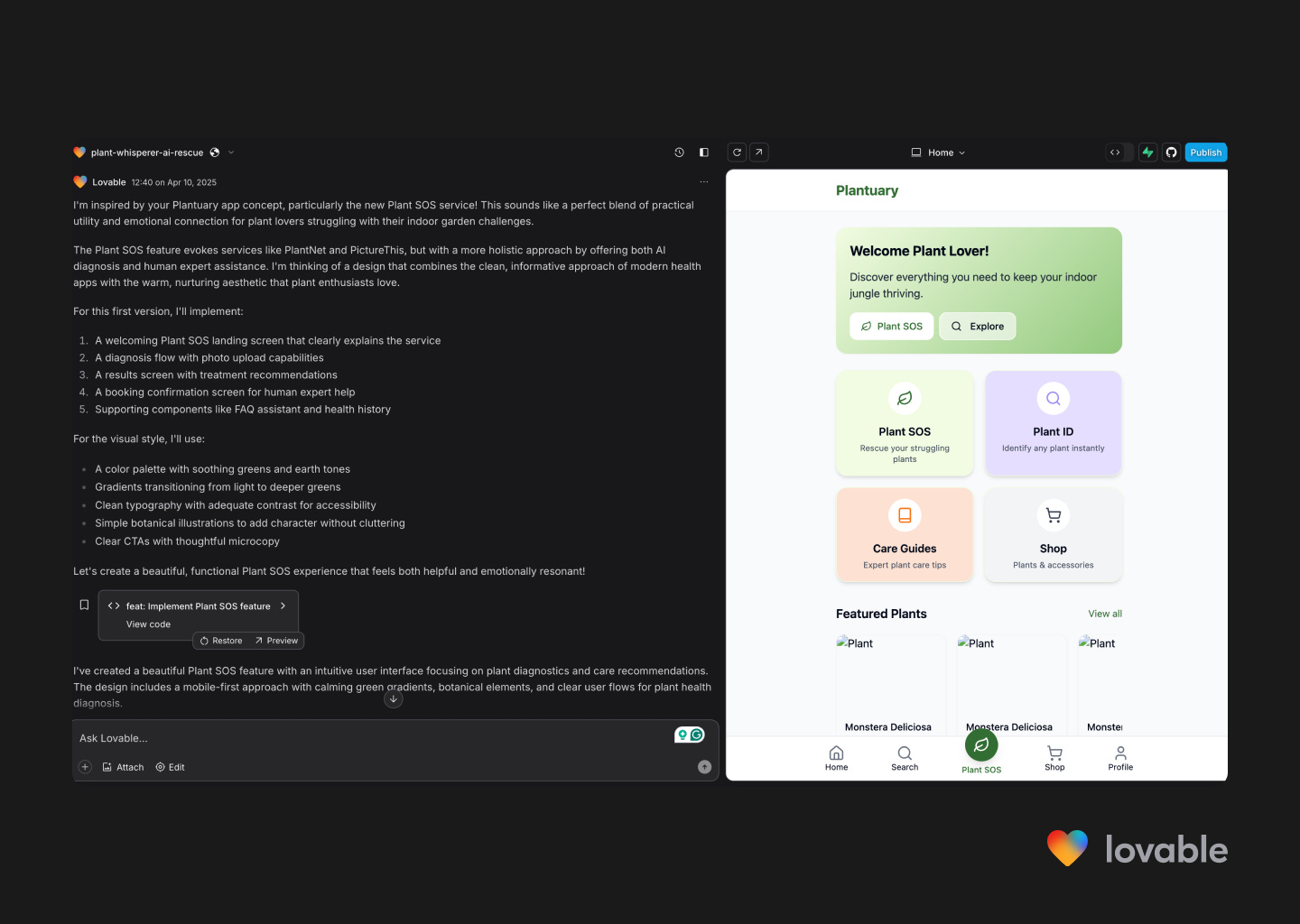
Task: Click the Plantuary app title
Action: [867, 190]
